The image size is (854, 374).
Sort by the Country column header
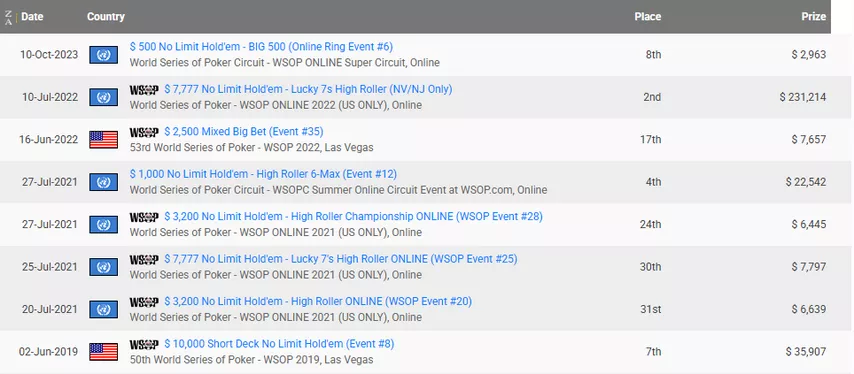(106, 17)
